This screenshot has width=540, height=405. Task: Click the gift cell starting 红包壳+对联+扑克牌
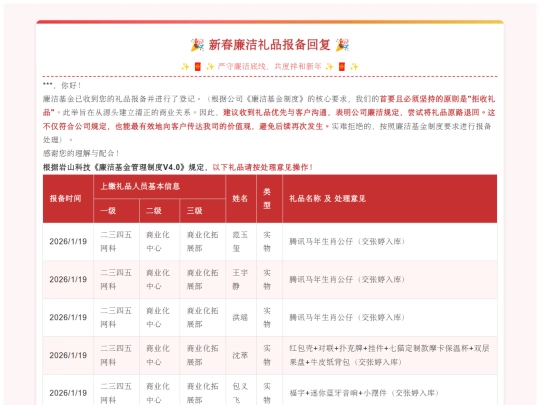(x=389, y=355)
